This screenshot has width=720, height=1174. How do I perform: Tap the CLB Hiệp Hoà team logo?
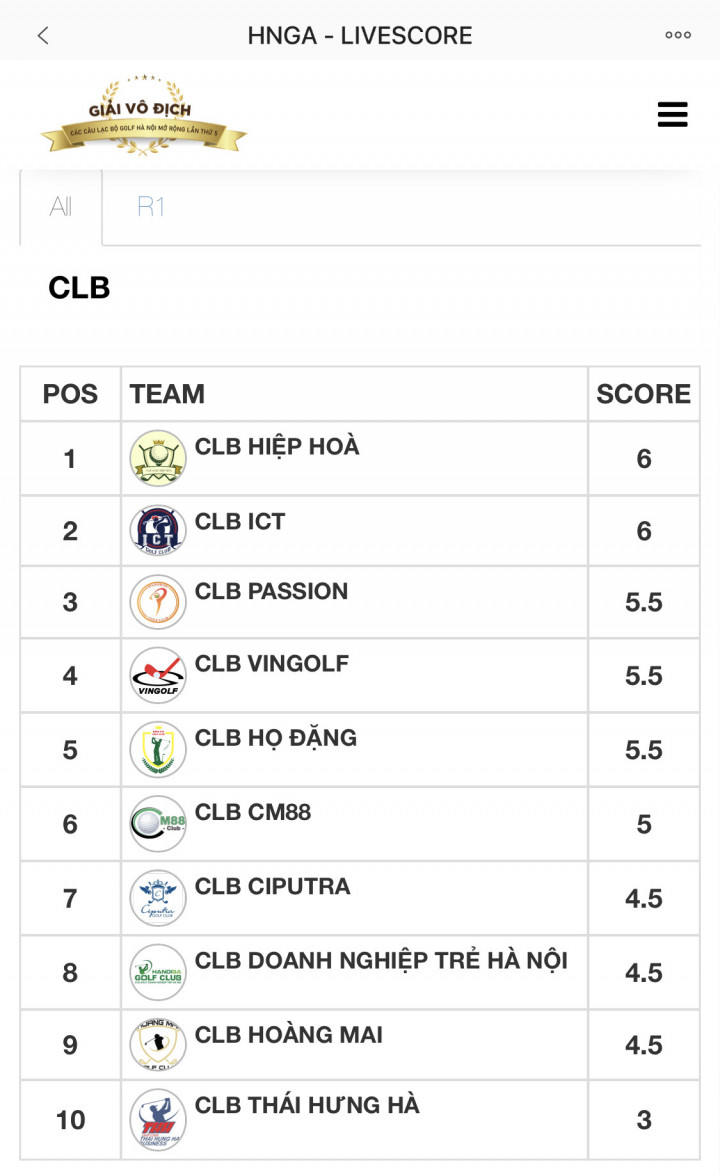coord(158,458)
